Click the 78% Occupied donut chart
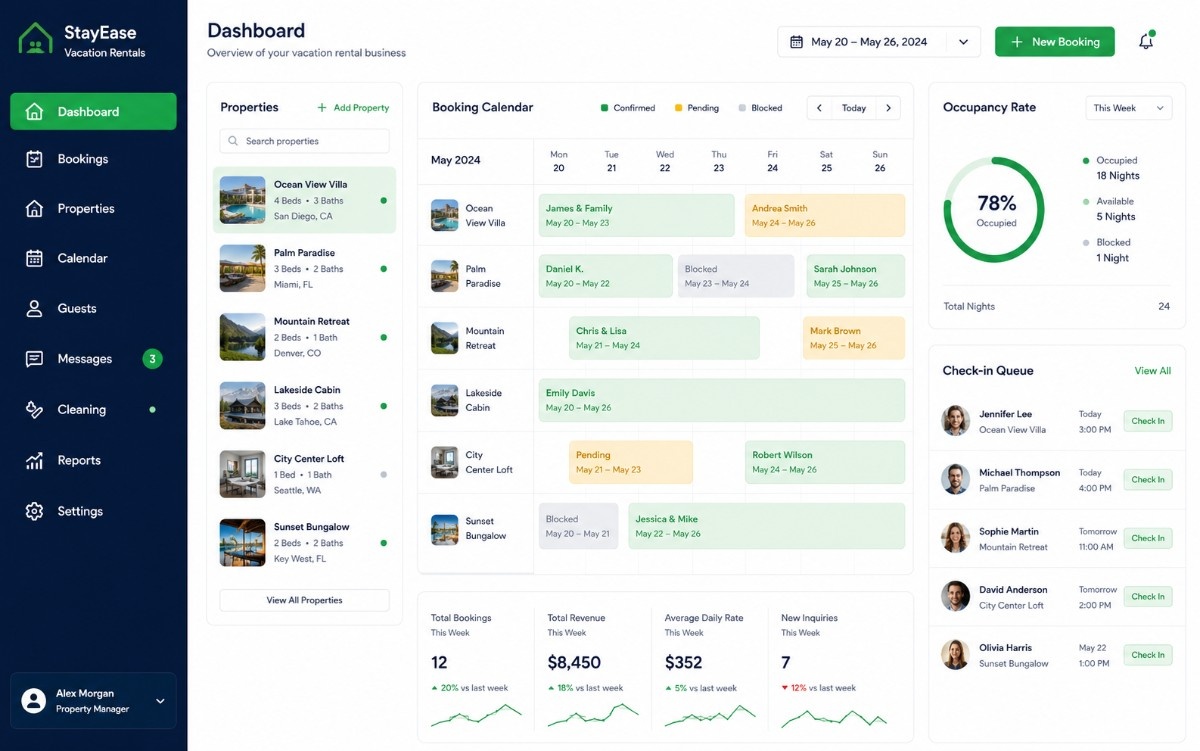This screenshot has height=751, width=1200. point(994,210)
